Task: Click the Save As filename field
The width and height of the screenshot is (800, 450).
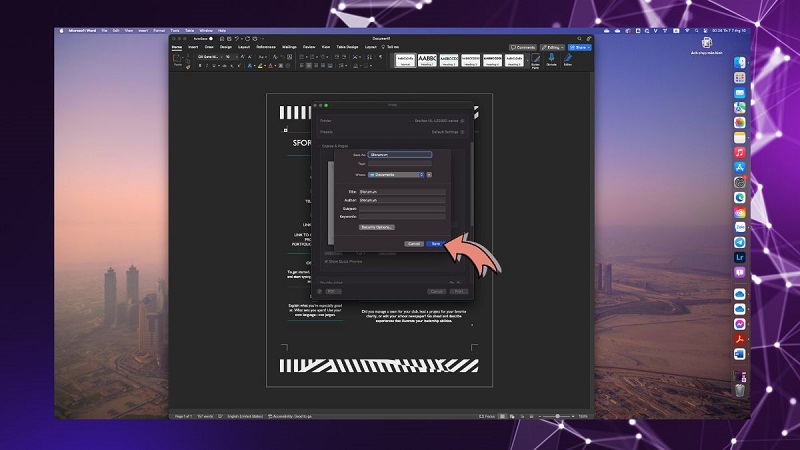Action: [x=399, y=154]
